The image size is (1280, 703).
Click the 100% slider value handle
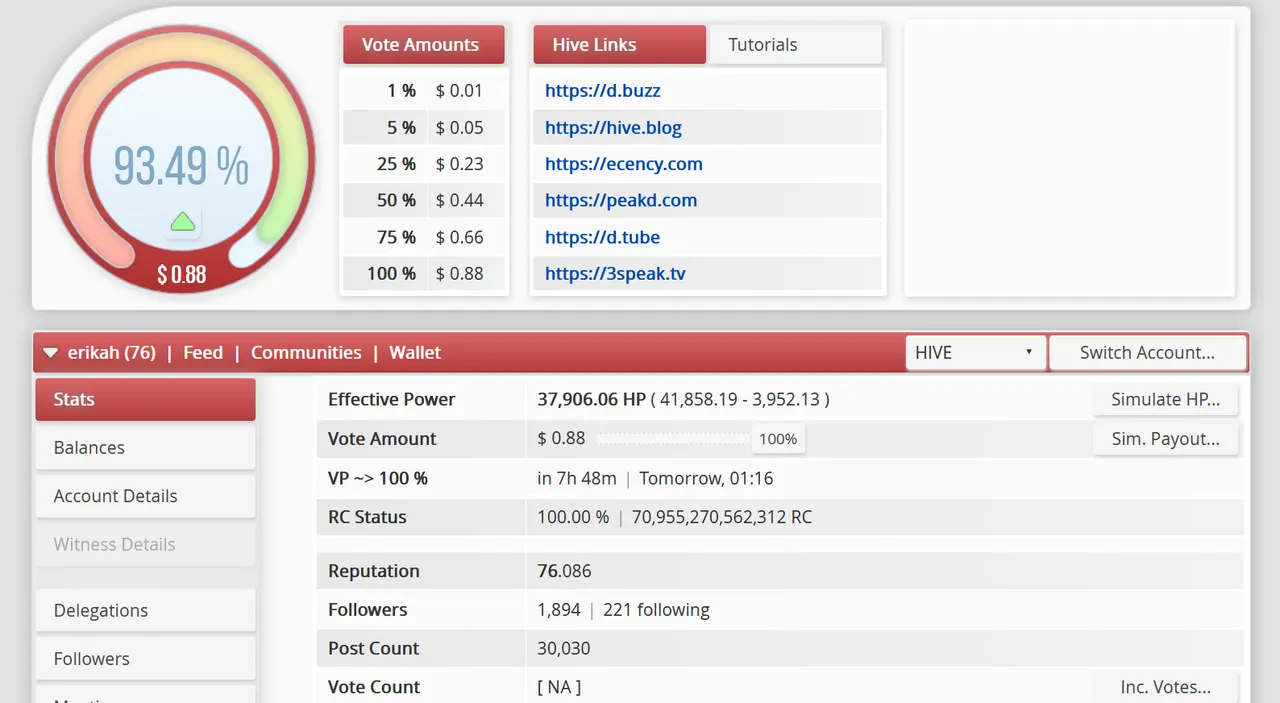click(x=778, y=439)
